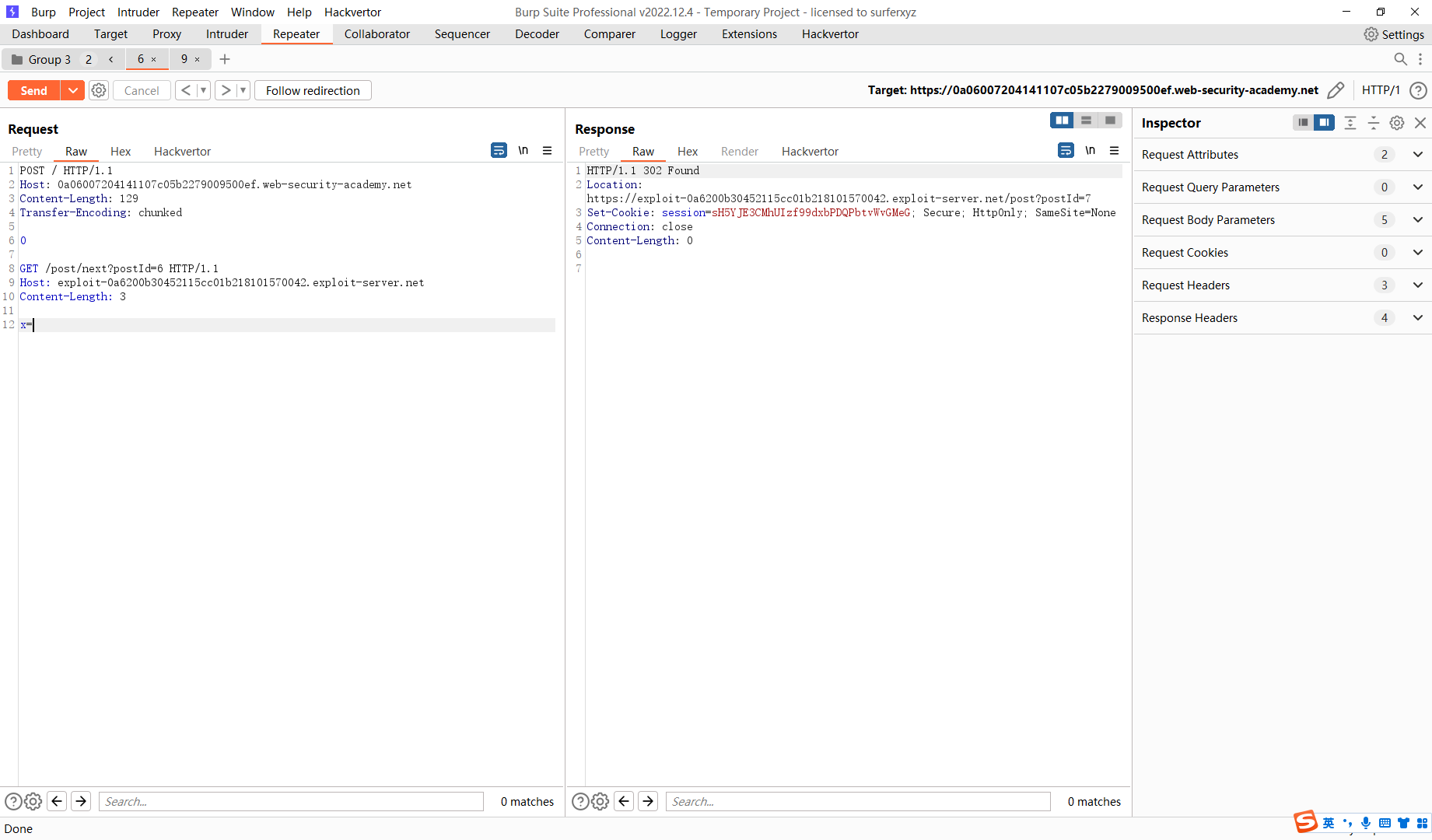1432x840 pixels.
Task: Dock Inspector layout to left option
Action: pos(1303,123)
